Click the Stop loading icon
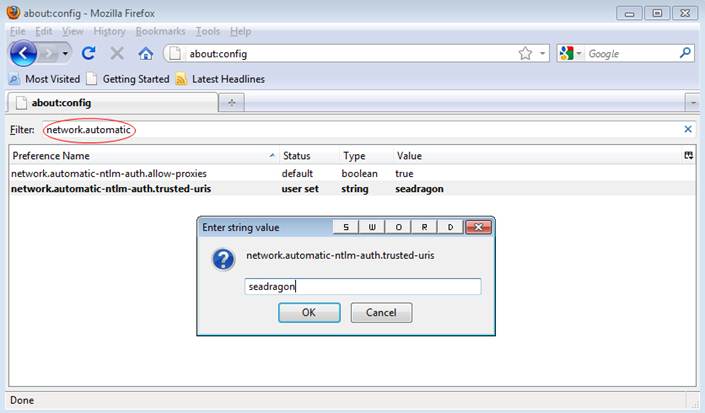Screen dimensions: 705x413 pyautogui.click(x=117, y=53)
